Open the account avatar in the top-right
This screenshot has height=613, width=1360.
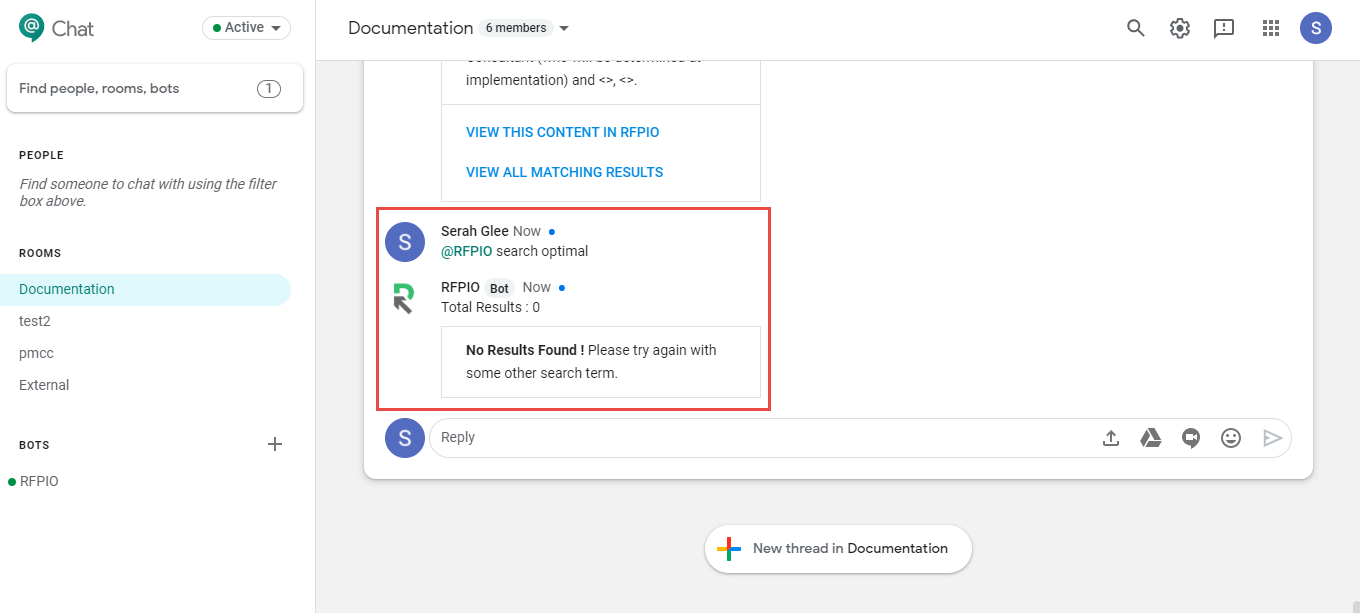[x=1316, y=28]
